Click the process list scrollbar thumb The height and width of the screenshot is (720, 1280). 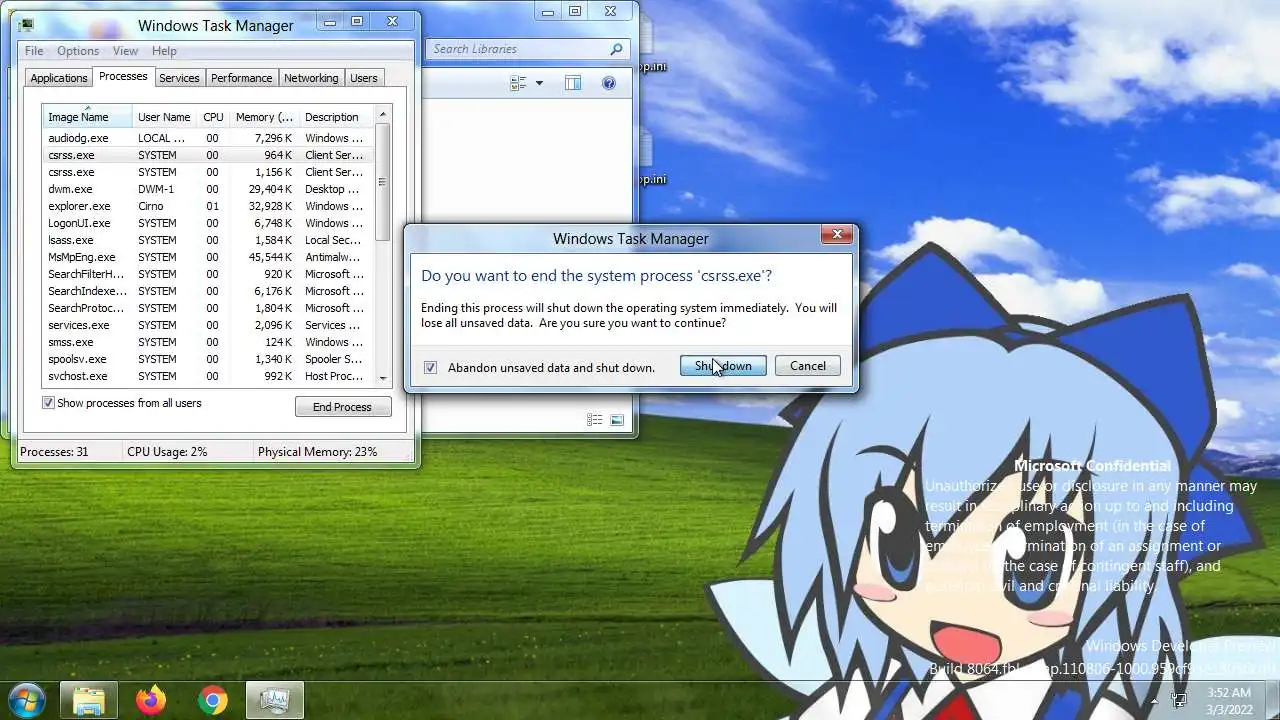click(x=382, y=182)
